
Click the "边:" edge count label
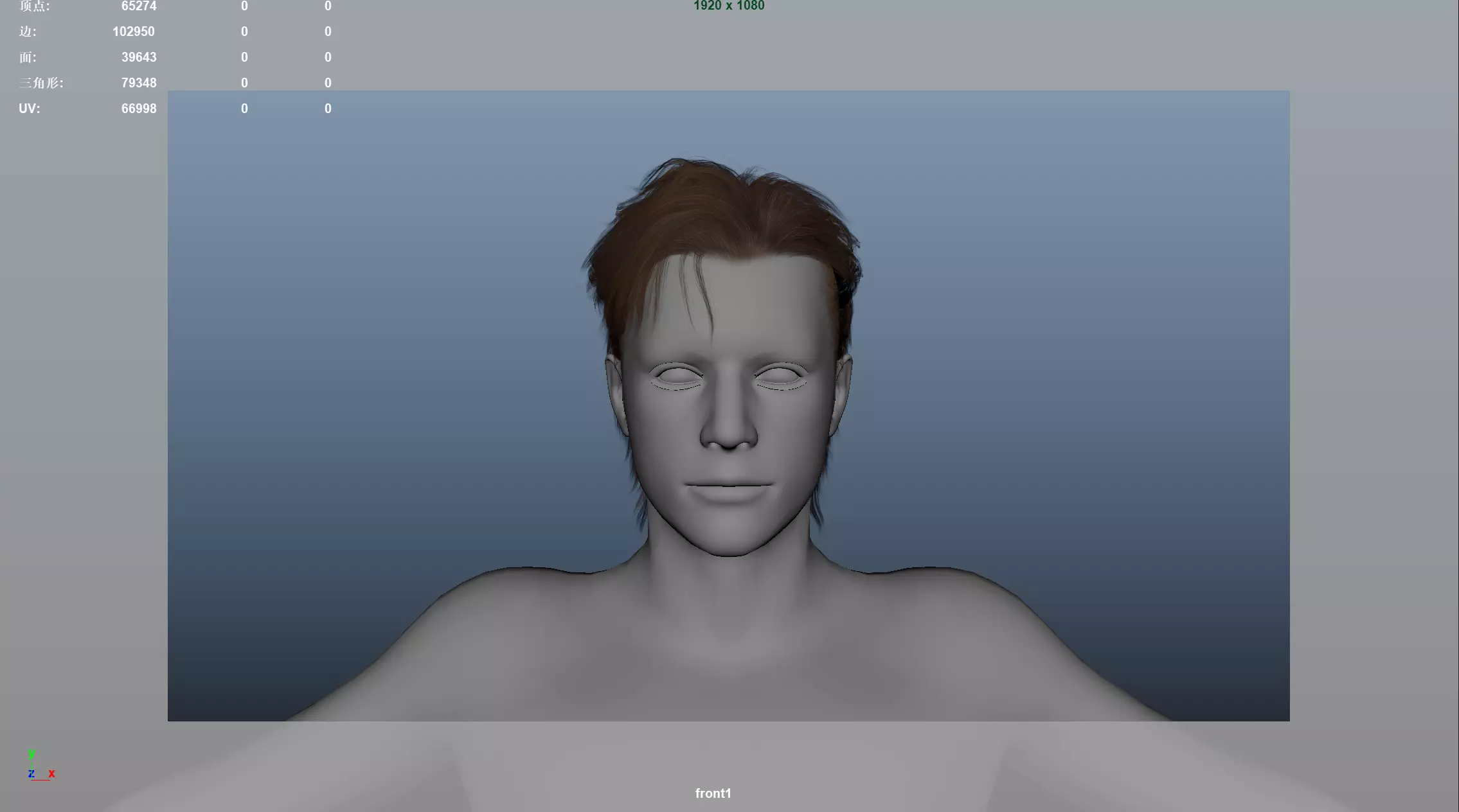28,31
